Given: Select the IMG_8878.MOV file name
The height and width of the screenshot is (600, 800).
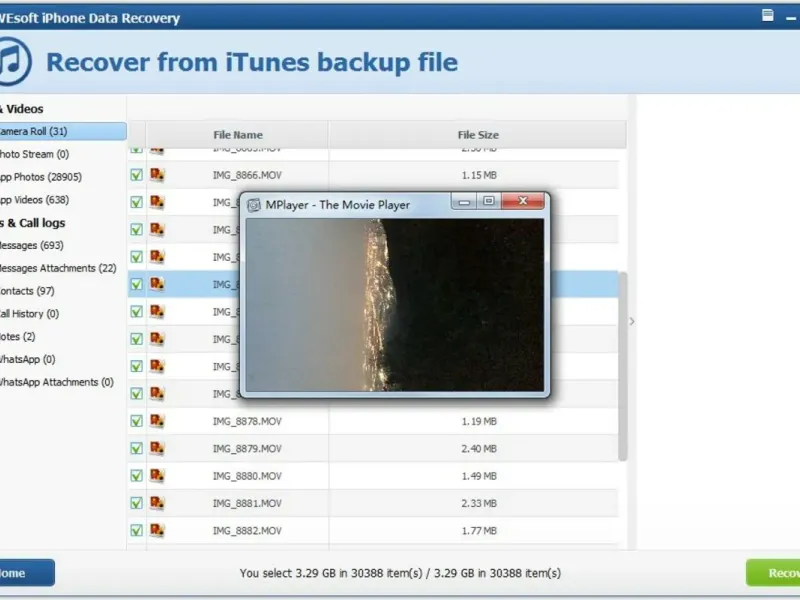Looking at the screenshot, I should (247, 421).
